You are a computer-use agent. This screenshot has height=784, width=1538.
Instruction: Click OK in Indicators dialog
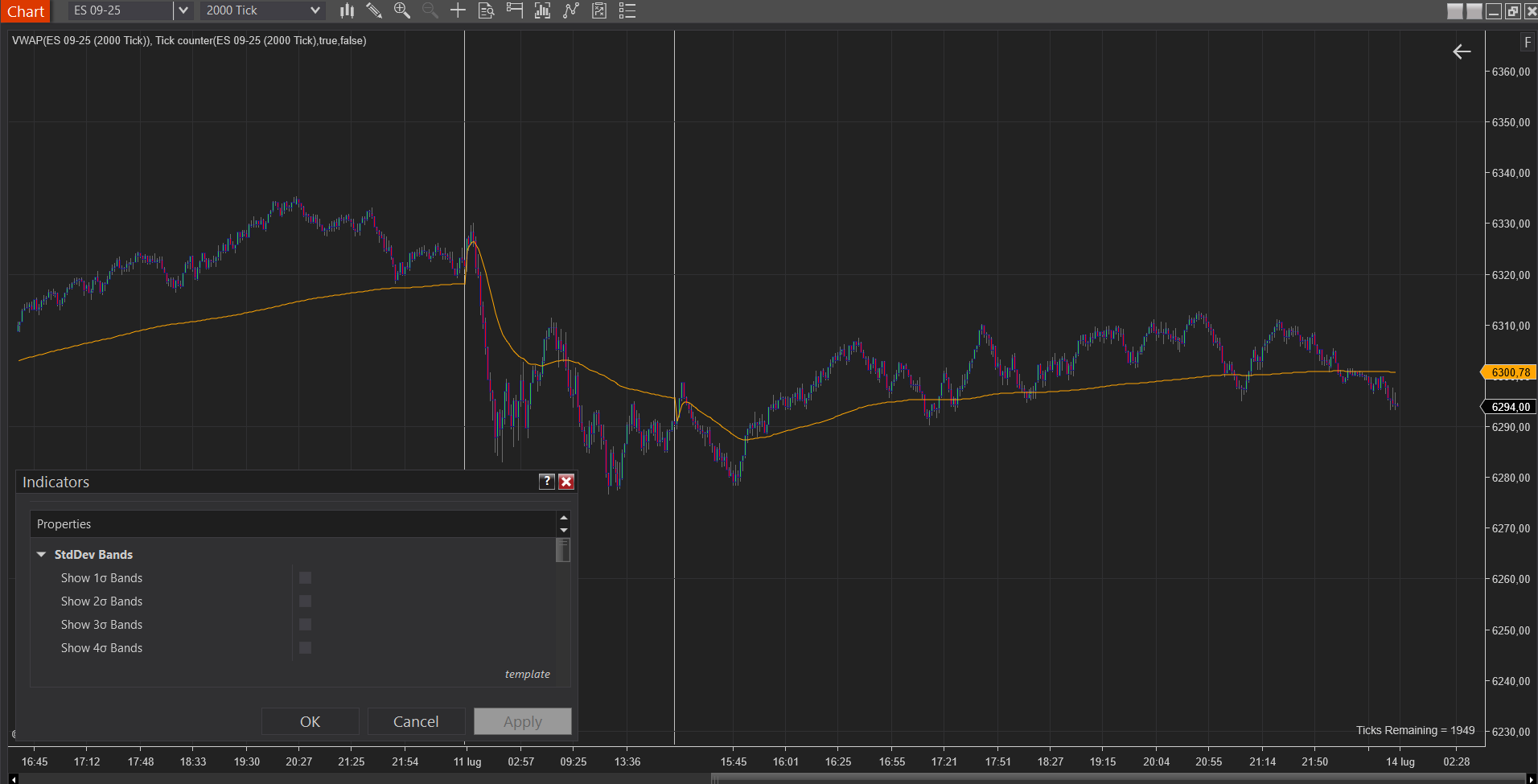click(310, 721)
